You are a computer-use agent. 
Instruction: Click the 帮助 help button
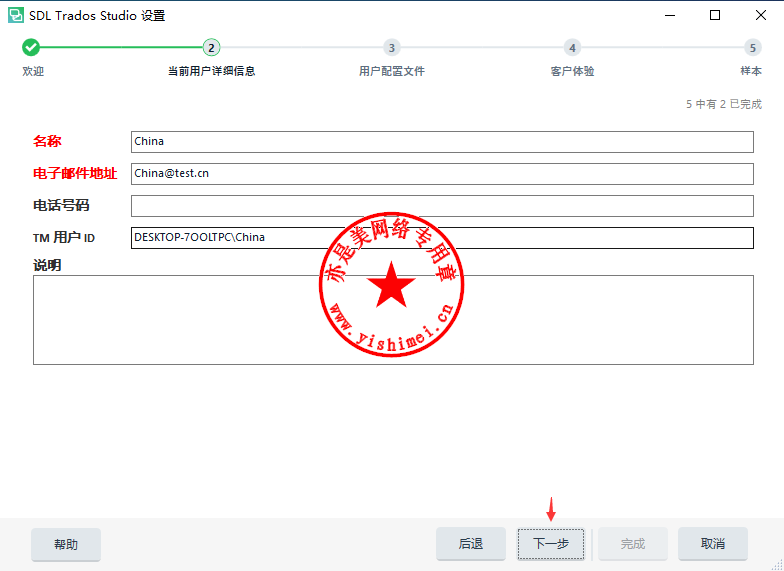[x=66, y=544]
